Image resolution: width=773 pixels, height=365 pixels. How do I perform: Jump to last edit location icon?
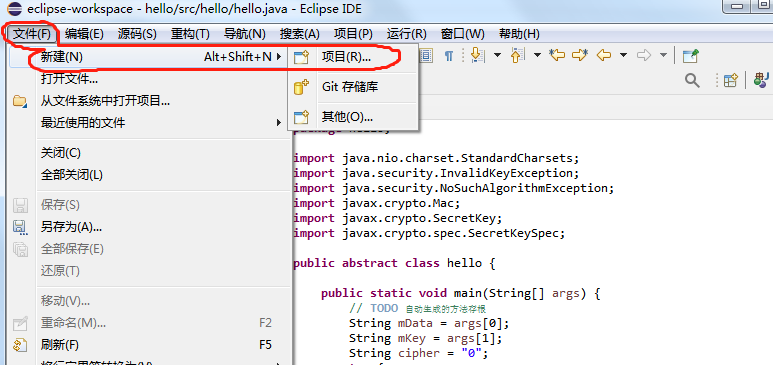pos(557,55)
